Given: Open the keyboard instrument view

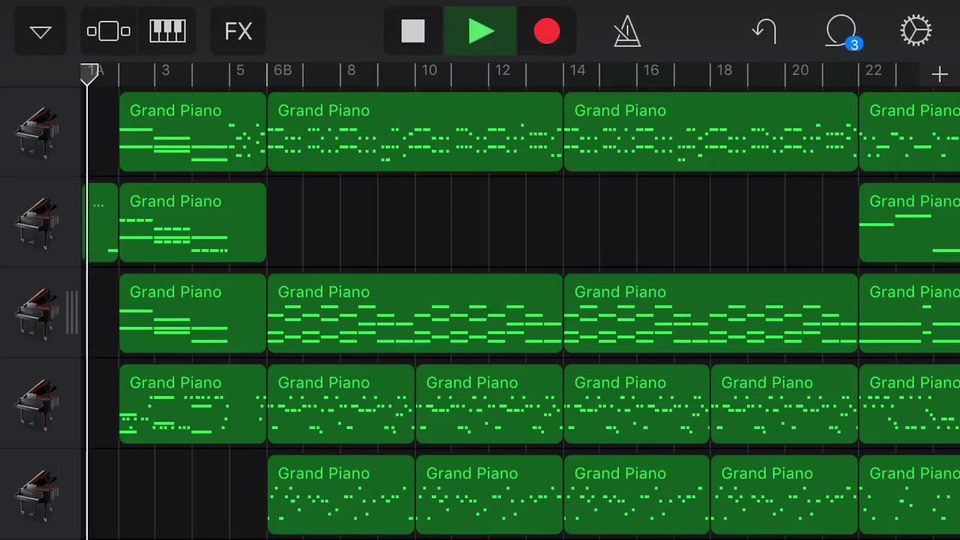Looking at the screenshot, I should 167,31.
